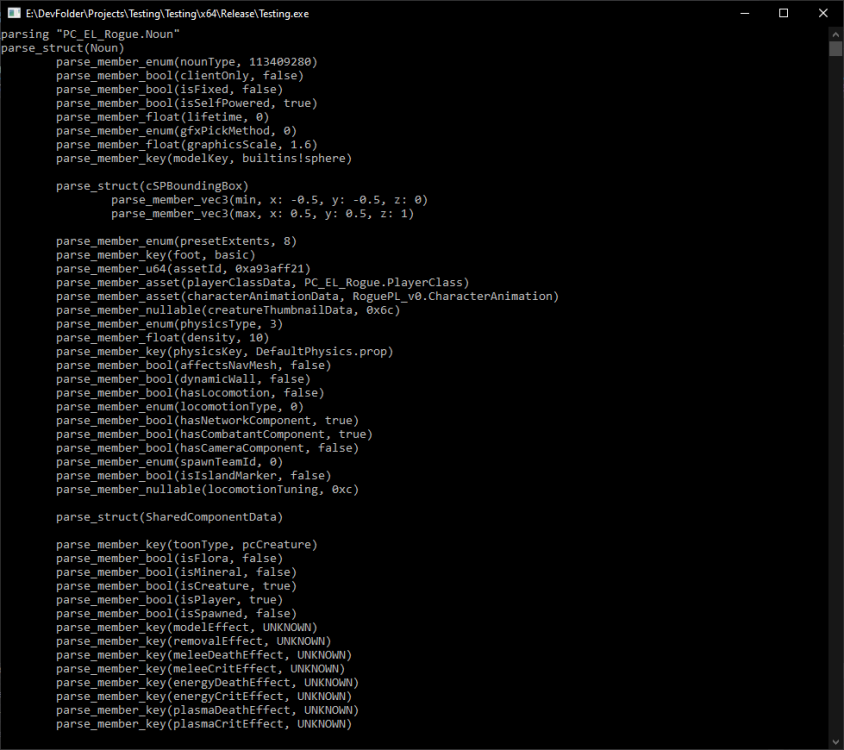
Task: Click the physicsKey DefaultPhysics.prop line
Action: (x=224, y=351)
